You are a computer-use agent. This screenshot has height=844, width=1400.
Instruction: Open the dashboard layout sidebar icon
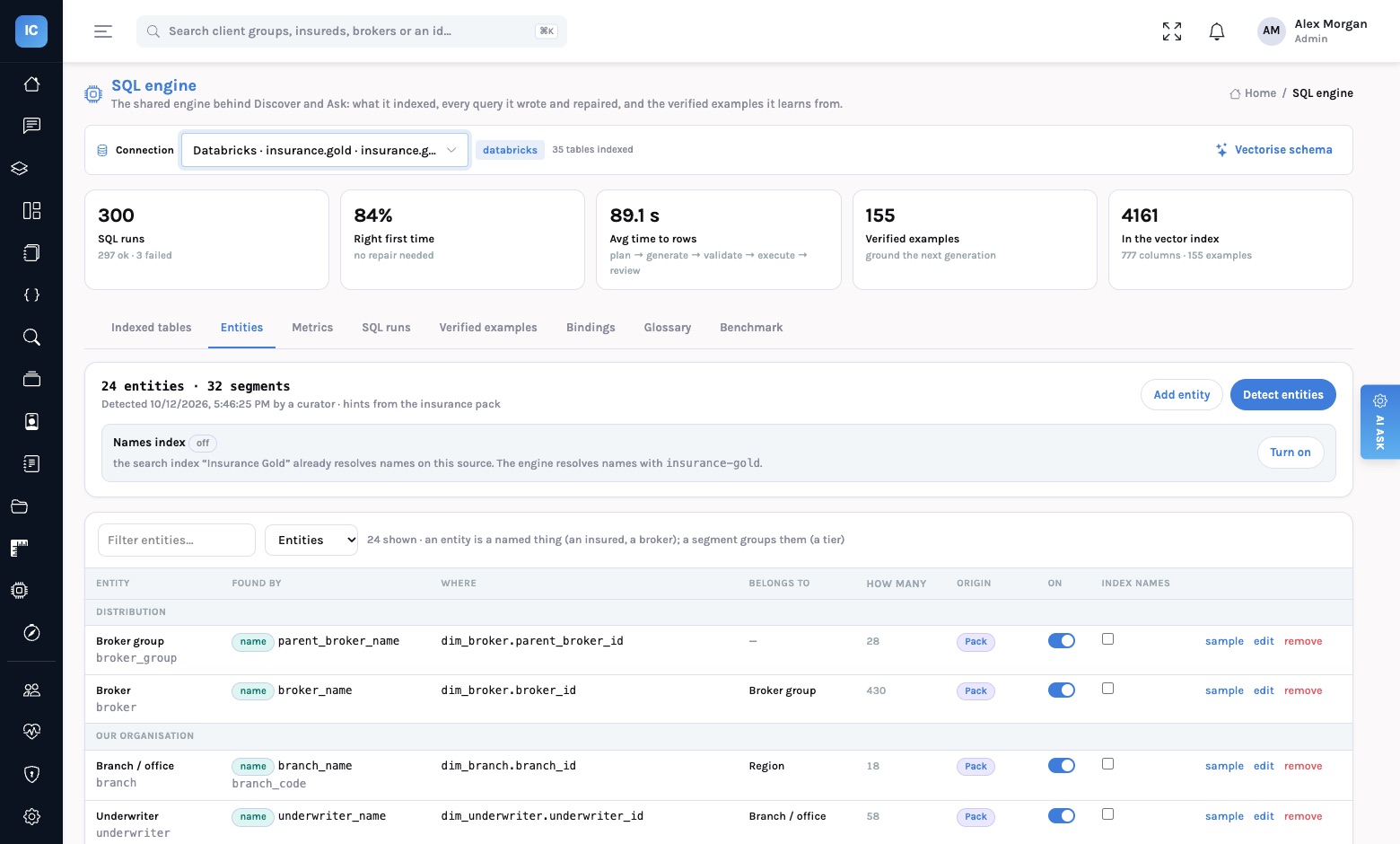coord(31,210)
